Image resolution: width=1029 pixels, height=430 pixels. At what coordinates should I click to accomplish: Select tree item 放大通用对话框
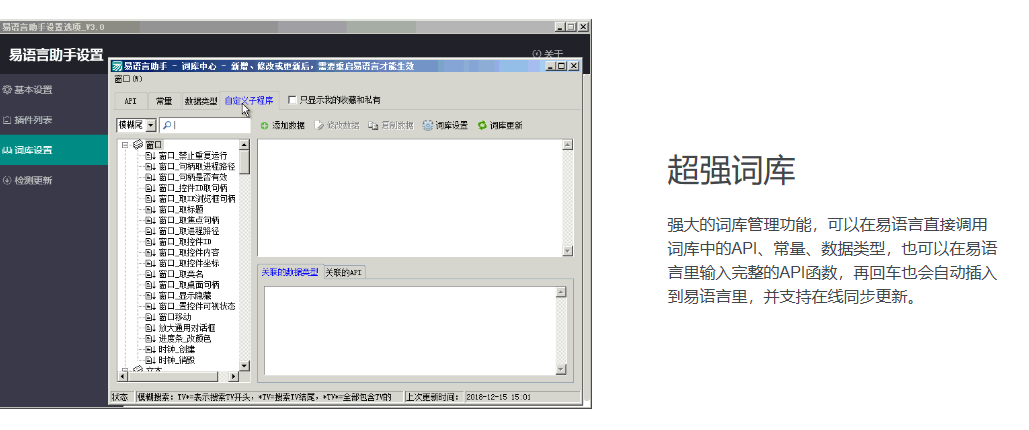(x=187, y=328)
